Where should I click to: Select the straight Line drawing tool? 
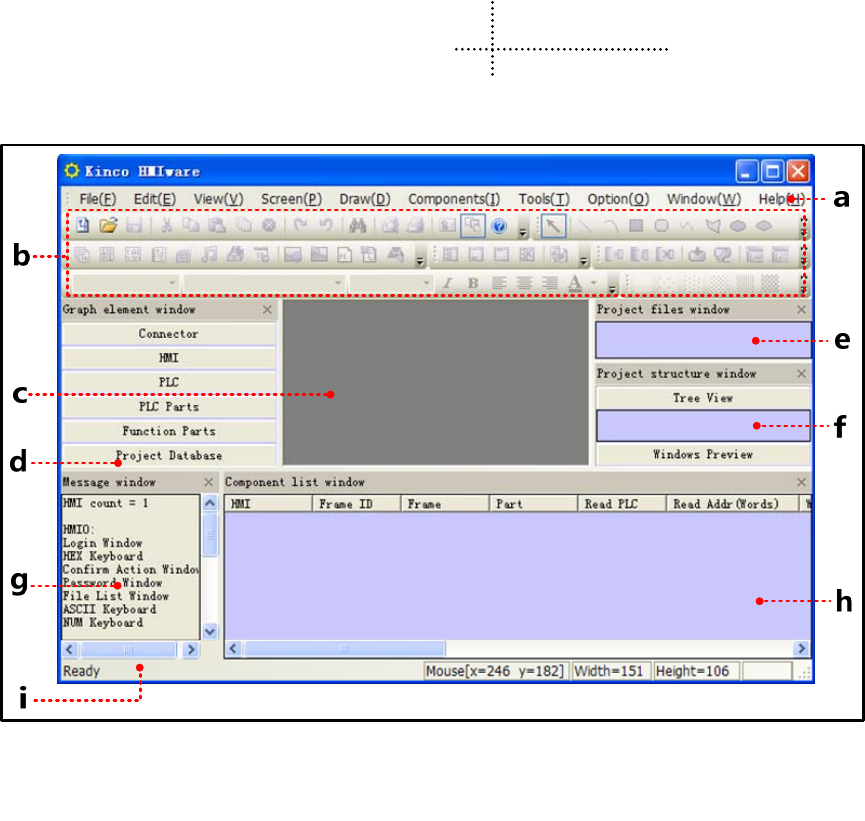(x=584, y=226)
